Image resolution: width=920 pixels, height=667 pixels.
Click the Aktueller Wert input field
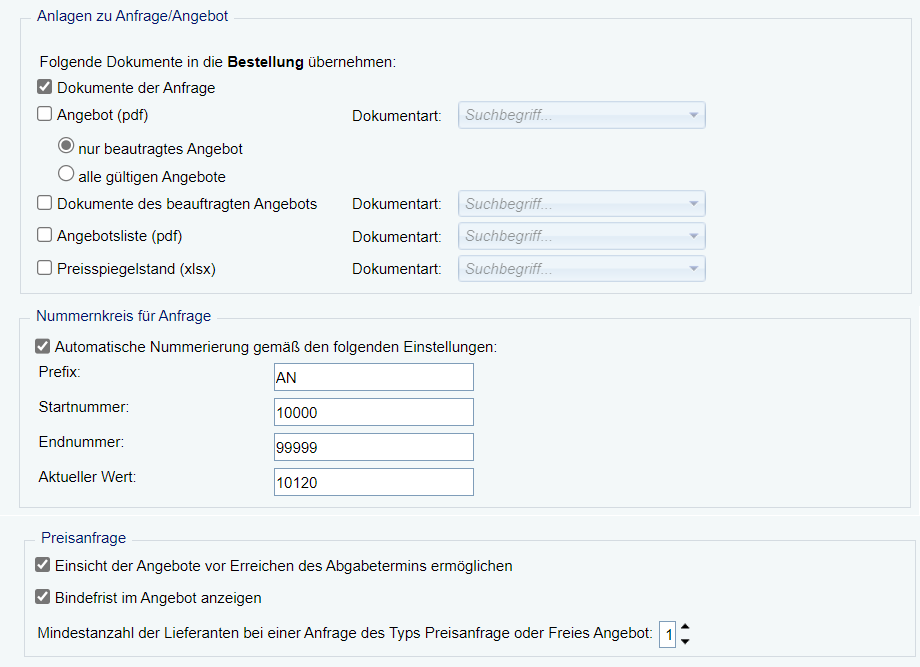pos(373,482)
